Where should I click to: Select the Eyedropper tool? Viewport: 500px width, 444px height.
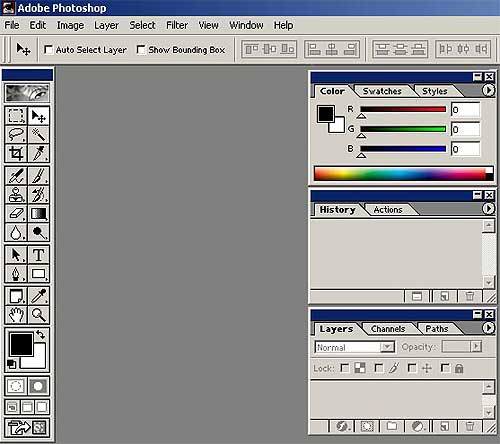[38, 296]
